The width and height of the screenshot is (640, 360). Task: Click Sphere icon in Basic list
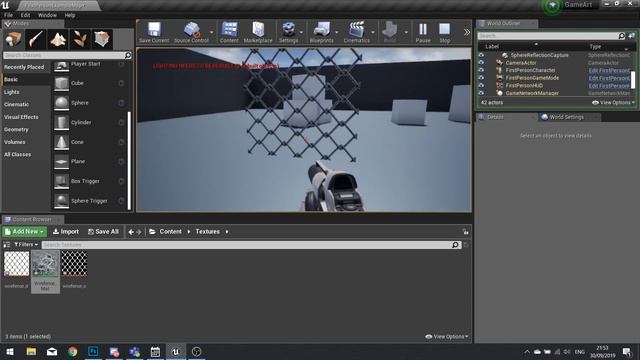62,103
